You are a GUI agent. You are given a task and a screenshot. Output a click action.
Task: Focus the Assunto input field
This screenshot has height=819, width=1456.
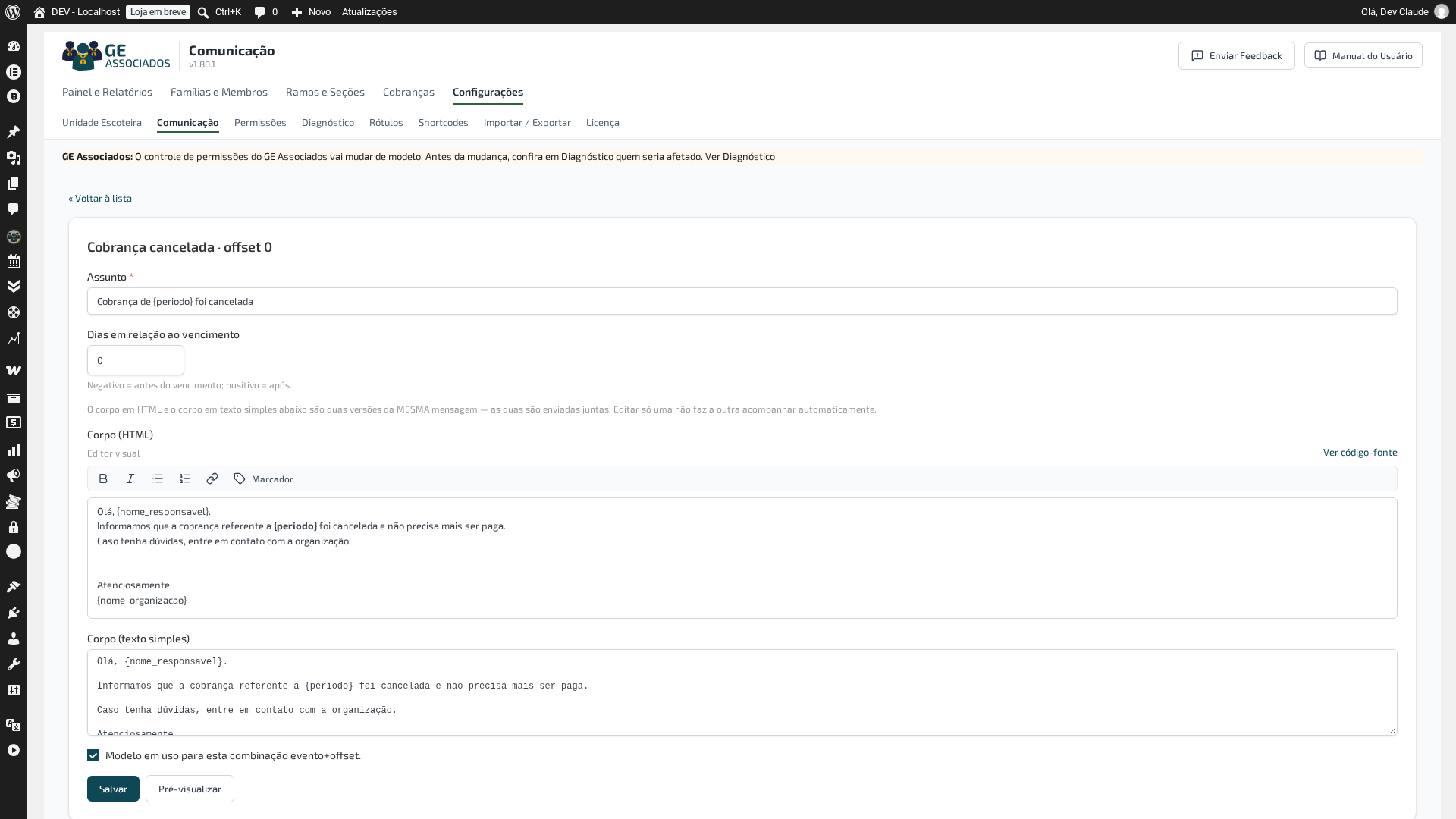pos(742,301)
